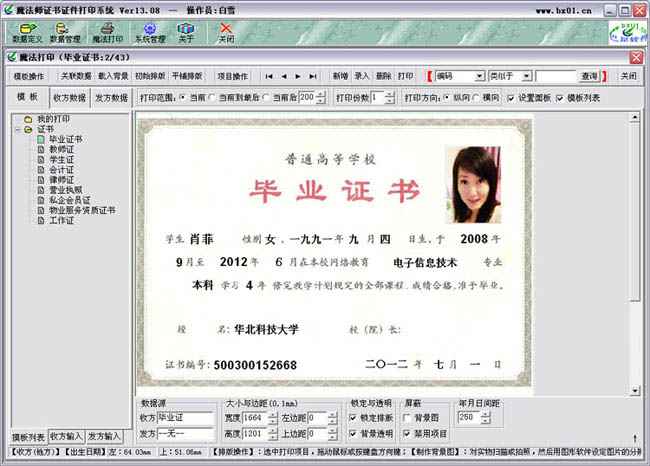Switch to the 收方数据 tab
This screenshot has width=650, height=466.
[69, 98]
